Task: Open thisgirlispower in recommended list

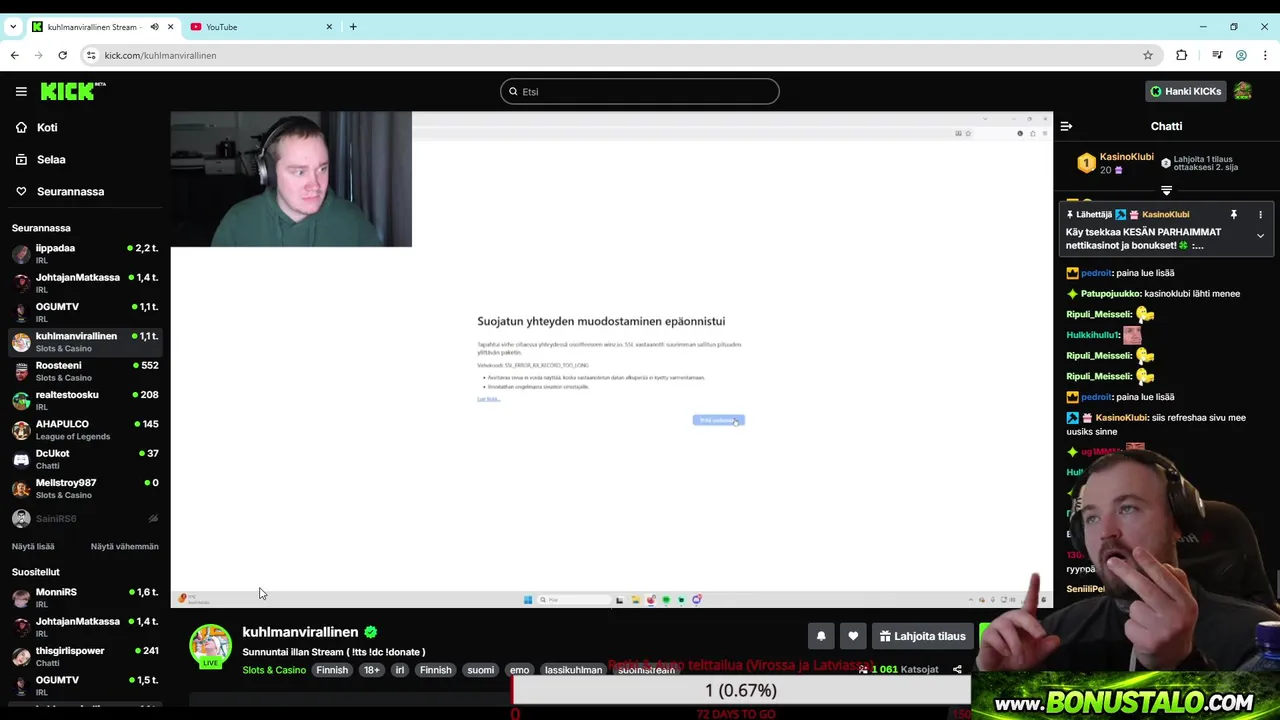Action: [x=85, y=656]
